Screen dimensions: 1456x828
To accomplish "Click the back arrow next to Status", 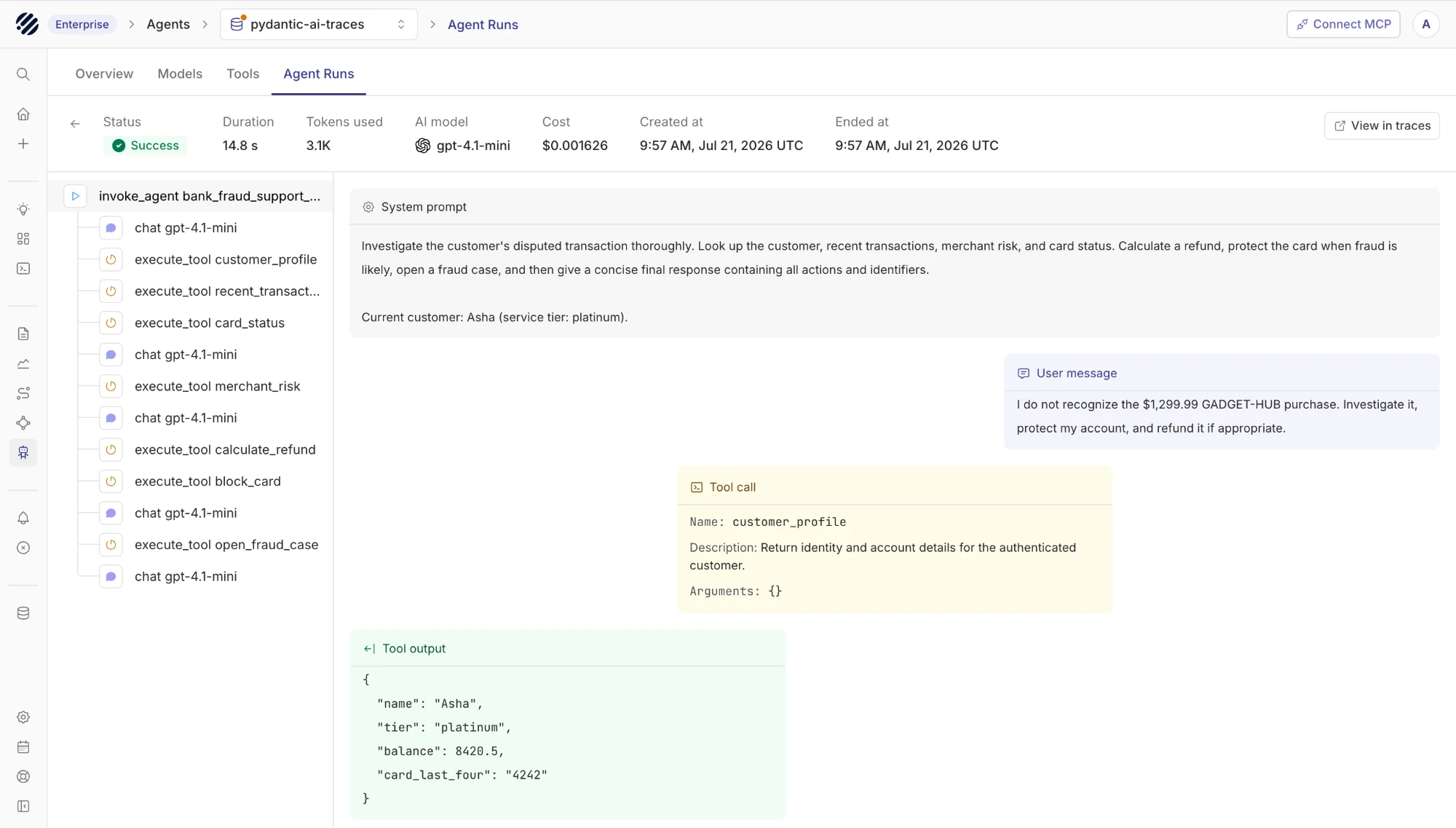I will [x=75, y=124].
